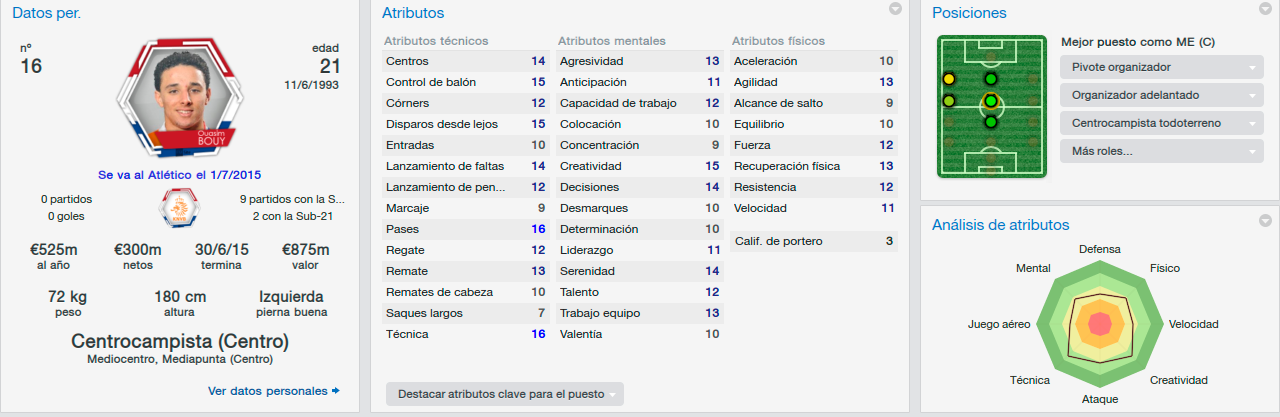This screenshot has height=417, width=1280.
Task: Select the central midfield position dot on pitch
Action: tap(990, 101)
